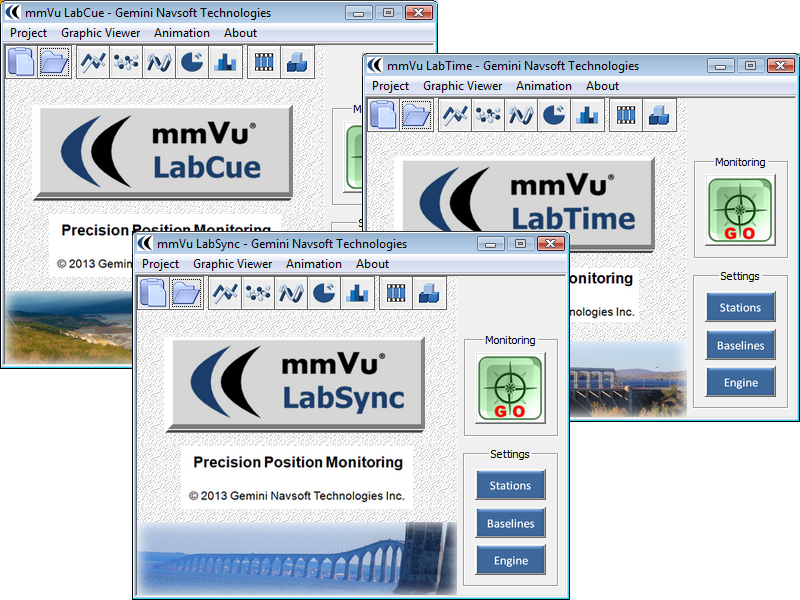Viewport: 800px width, 600px height.
Task: Open the Project menu in LabSync
Action: click(160, 264)
